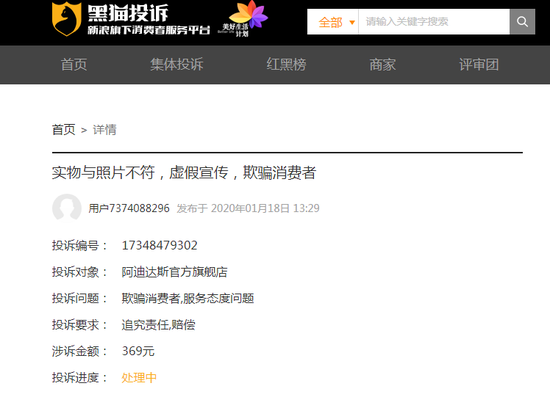Go to 首页 in the navigation bar
The height and width of the screenshot is (397, 550).
74,65
